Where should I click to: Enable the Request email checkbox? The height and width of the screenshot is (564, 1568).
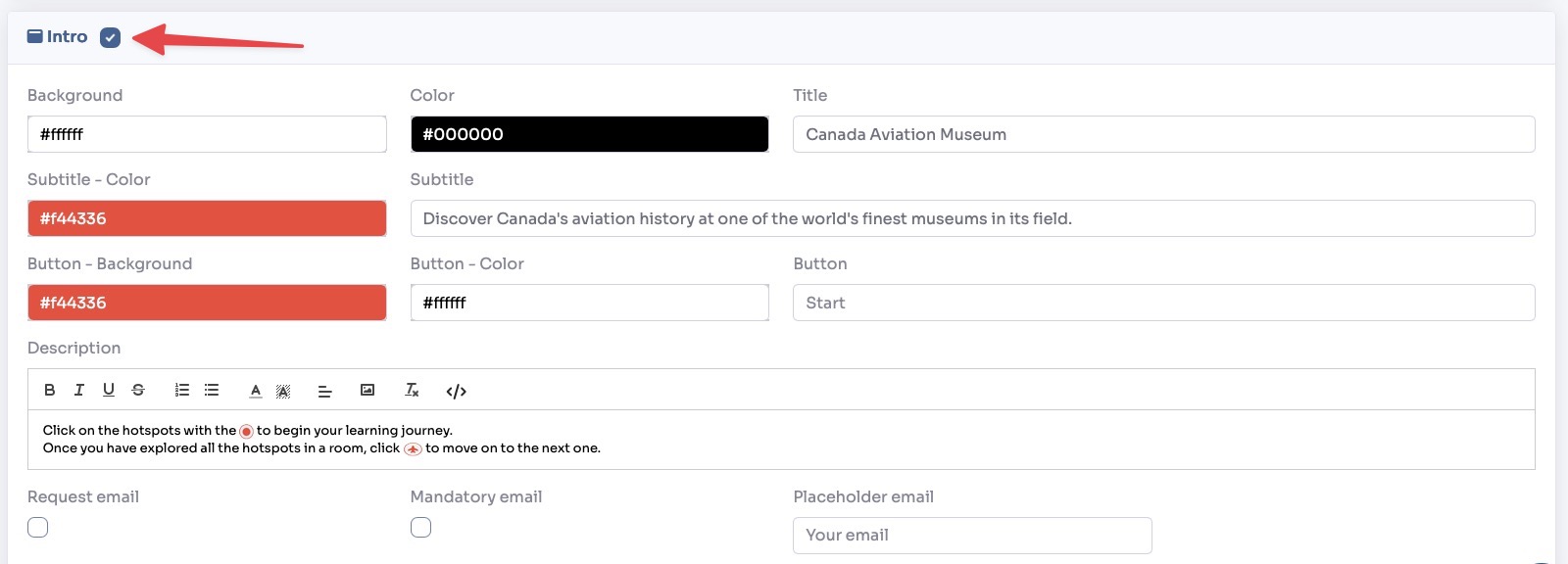37,527
